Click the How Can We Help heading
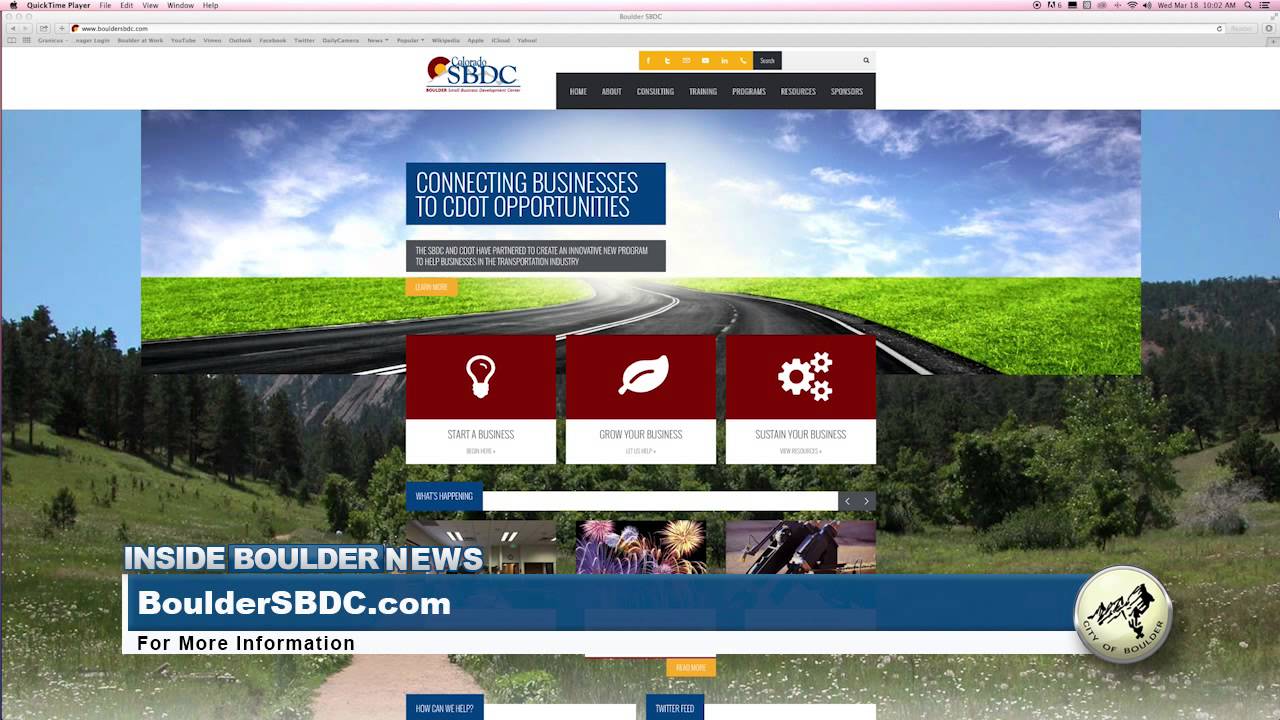Image resolution: width=1280 pixels, height=720 pixels. [445, 708]
